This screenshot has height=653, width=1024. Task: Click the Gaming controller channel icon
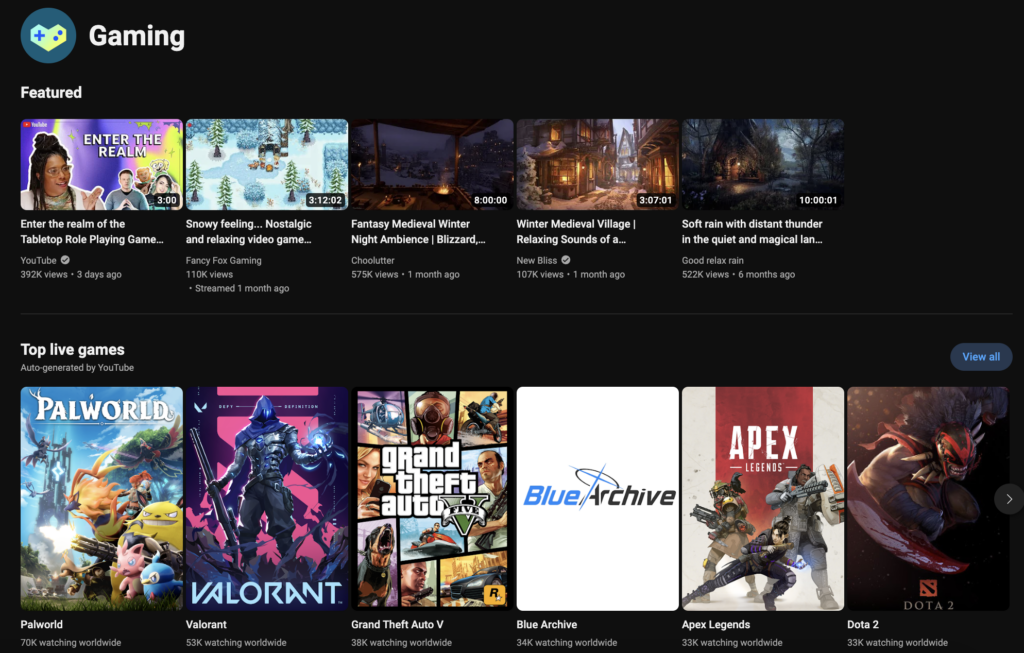coord(48,36)
